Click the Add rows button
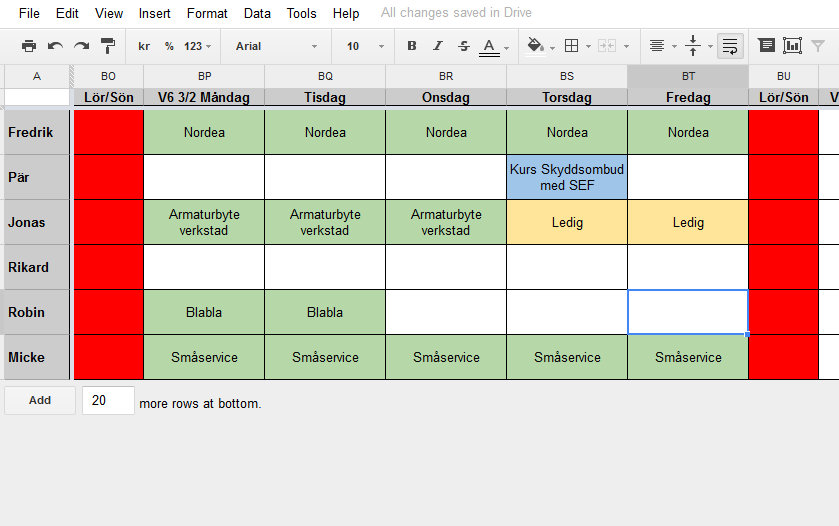The height and width of the screenshot is (526, 839). coord(40,400)
